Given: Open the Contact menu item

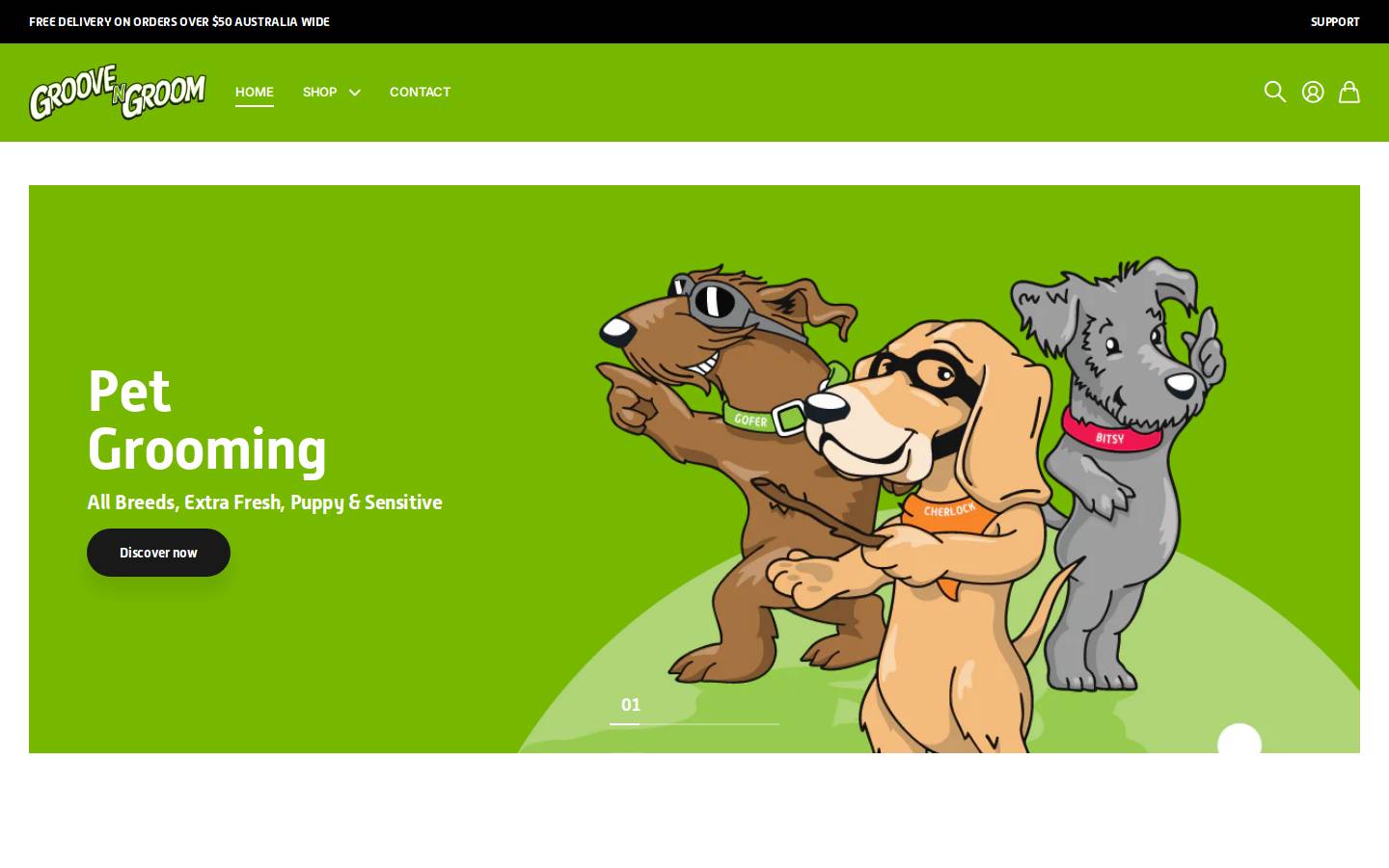Looking at the screenshot, I should coord(420,92).
